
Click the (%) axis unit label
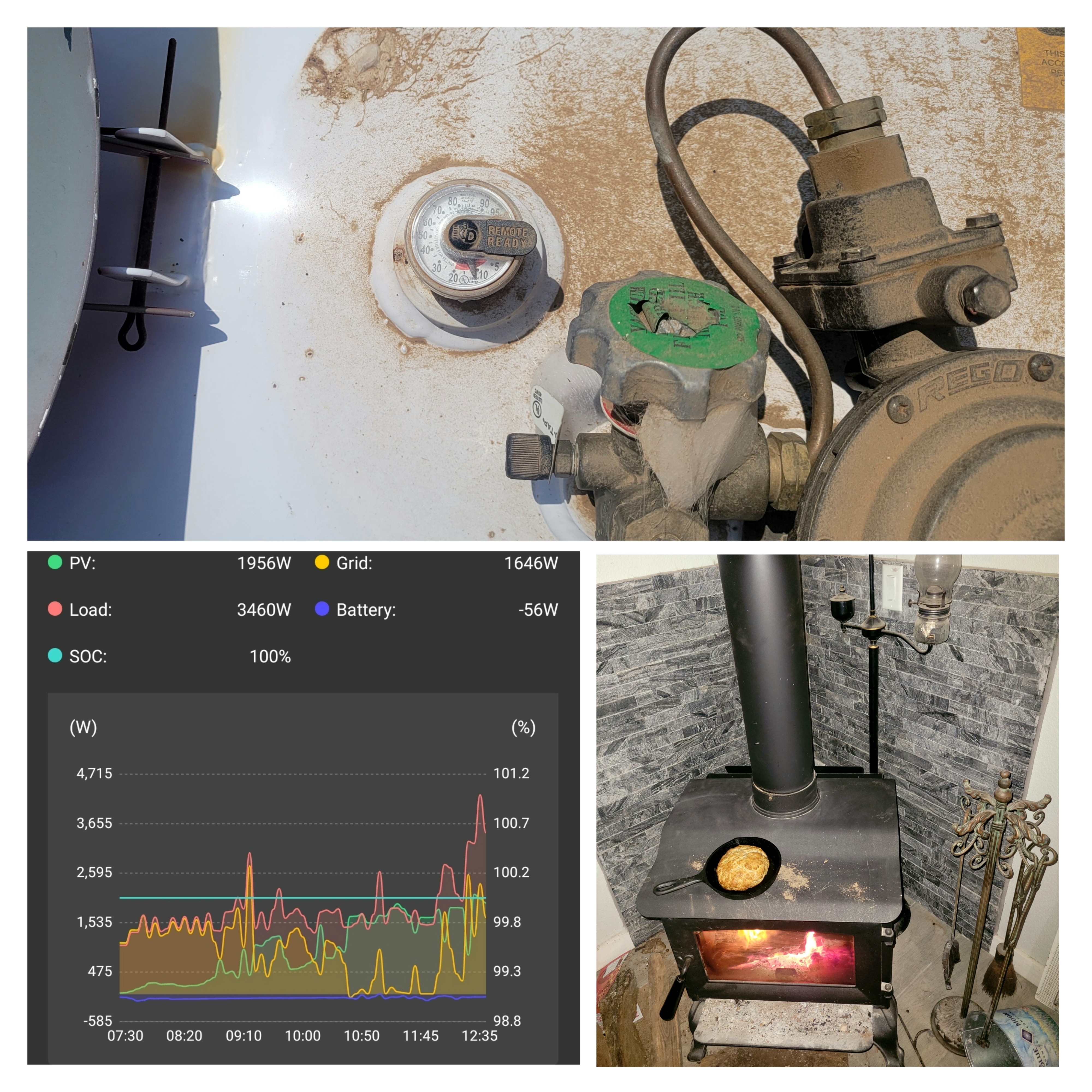(523, 727)
